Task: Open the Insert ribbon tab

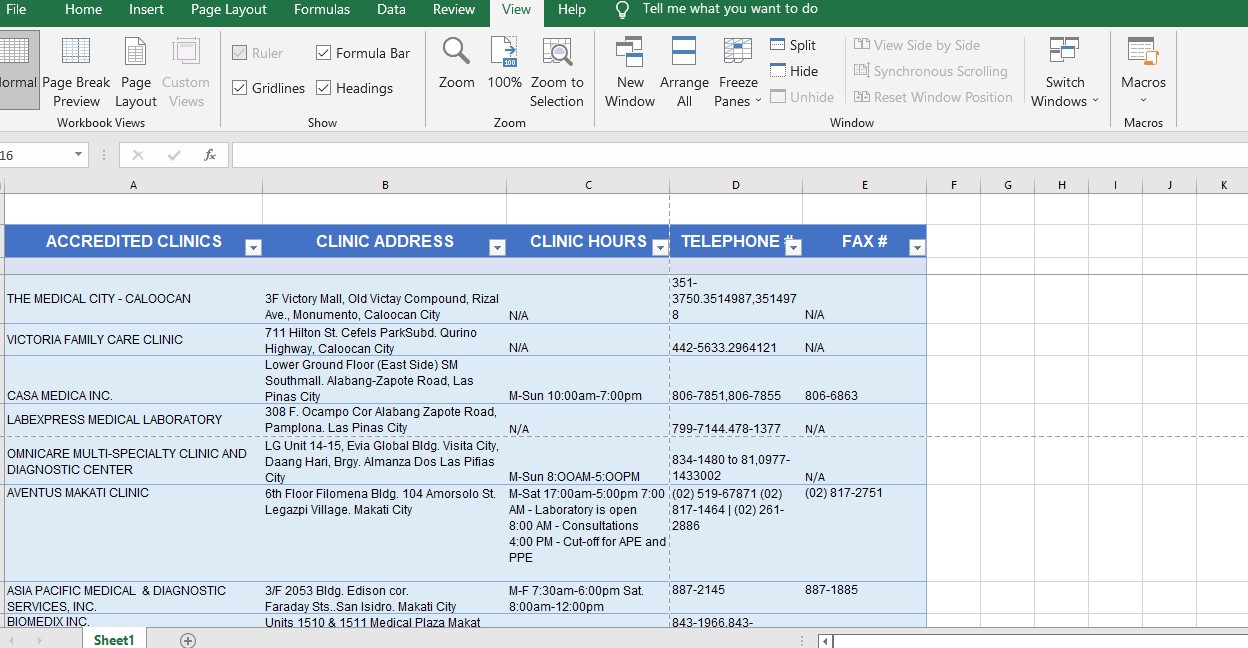Action: point(147,10)
